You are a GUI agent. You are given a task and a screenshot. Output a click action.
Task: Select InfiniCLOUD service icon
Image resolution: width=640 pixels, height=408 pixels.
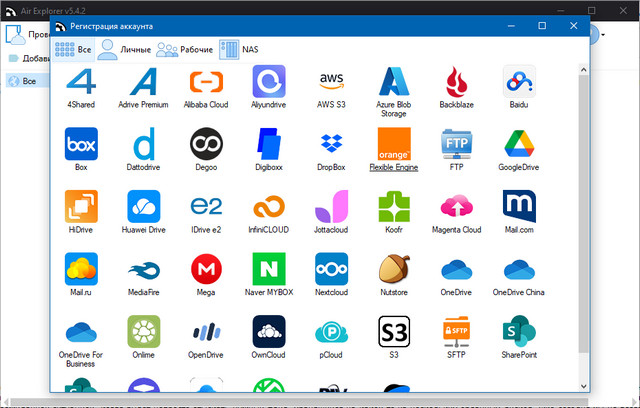[269, 206]
